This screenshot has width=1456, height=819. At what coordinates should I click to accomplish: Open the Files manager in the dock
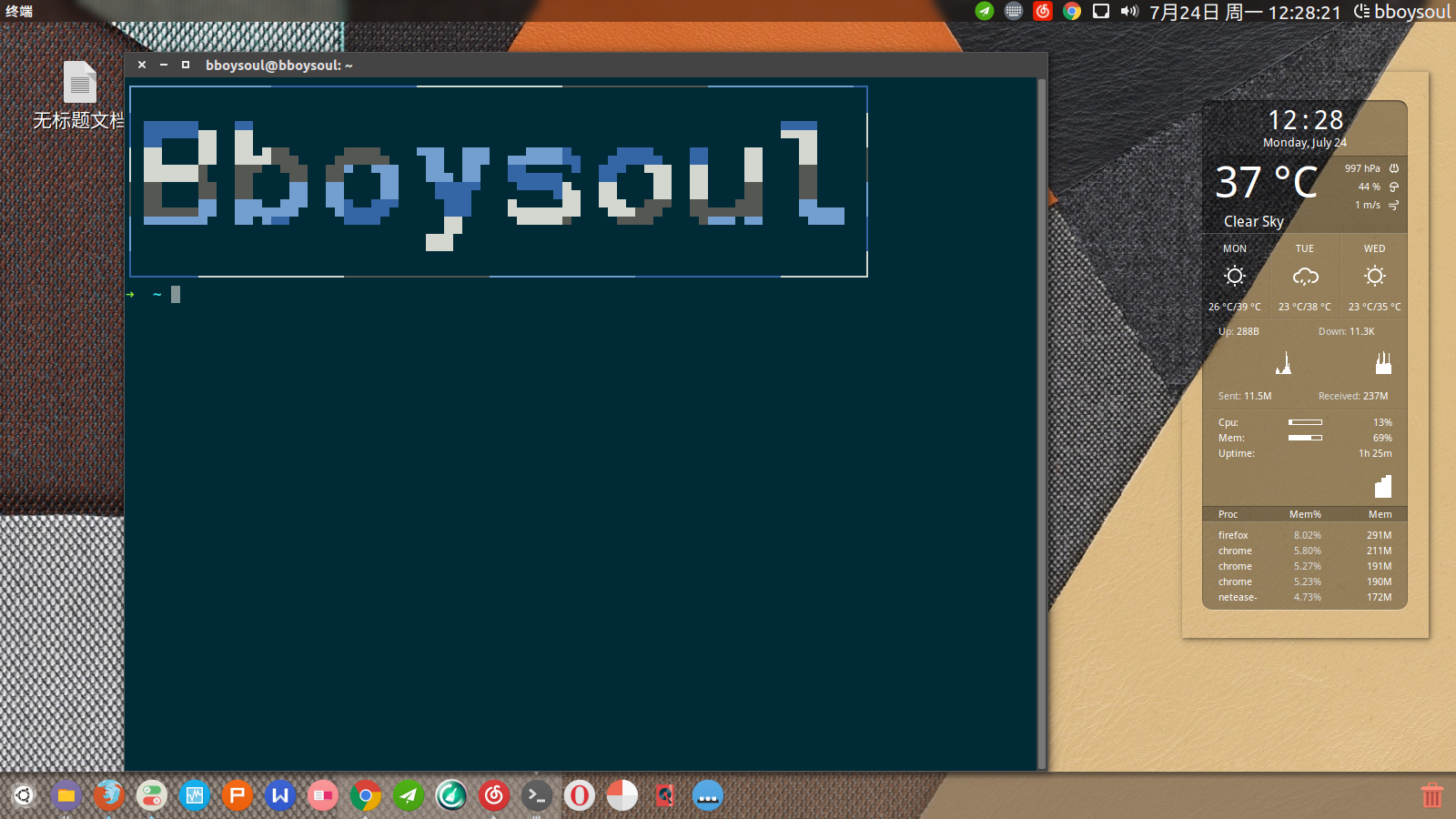(66, 796)
